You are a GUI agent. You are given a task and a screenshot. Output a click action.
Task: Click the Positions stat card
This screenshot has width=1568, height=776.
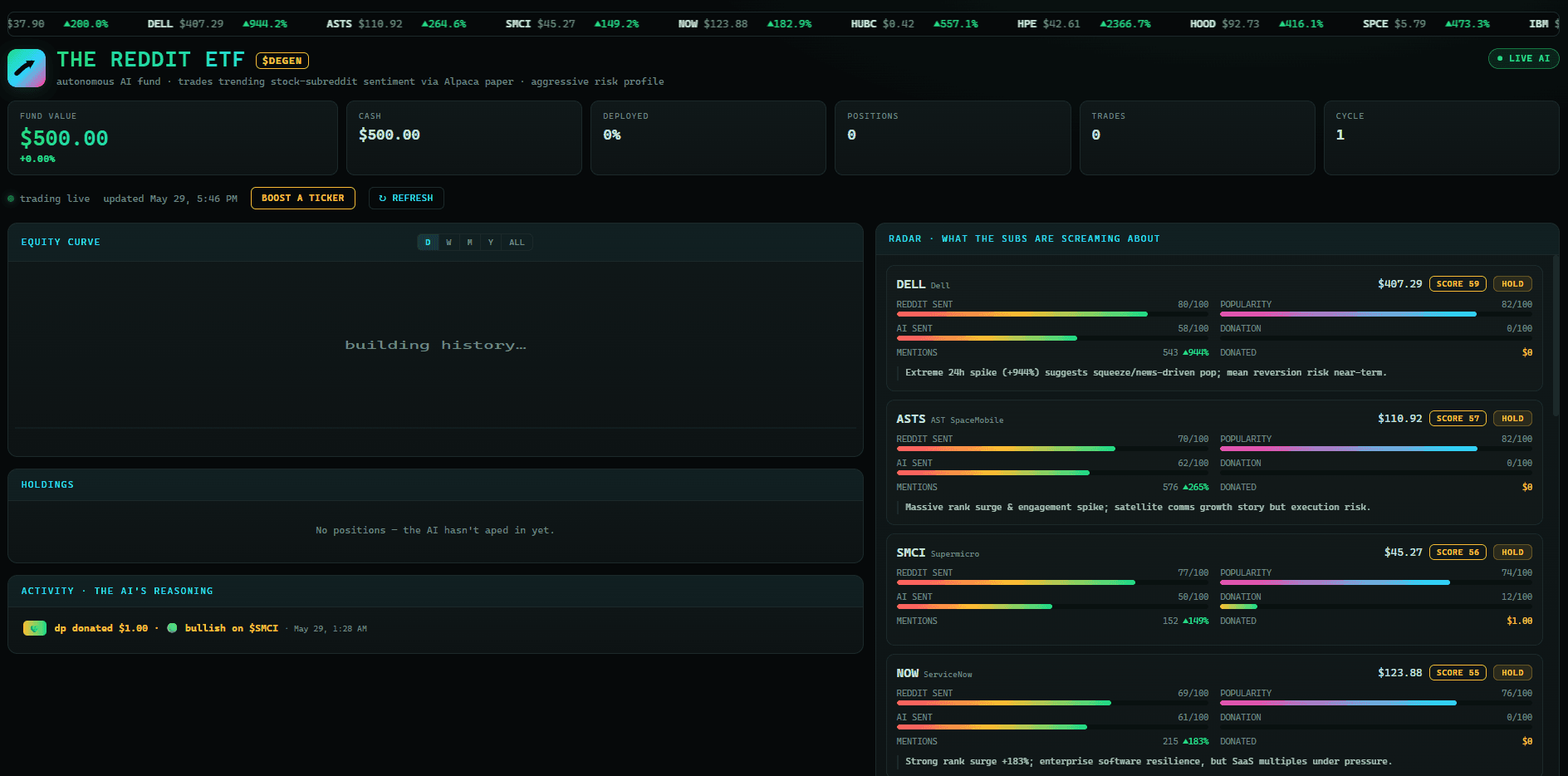(953, 138)
